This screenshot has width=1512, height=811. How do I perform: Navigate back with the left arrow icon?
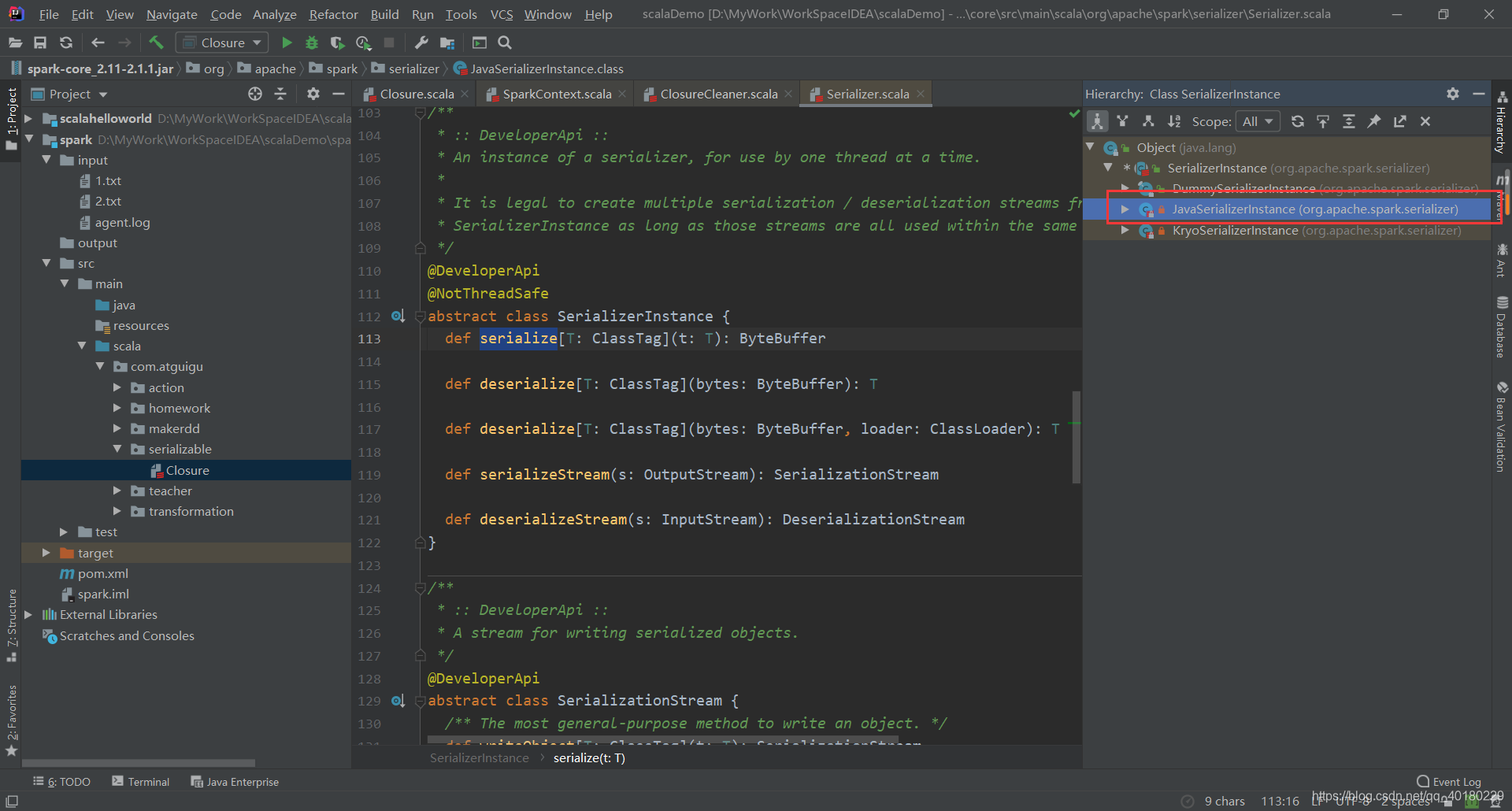[98, 43]
